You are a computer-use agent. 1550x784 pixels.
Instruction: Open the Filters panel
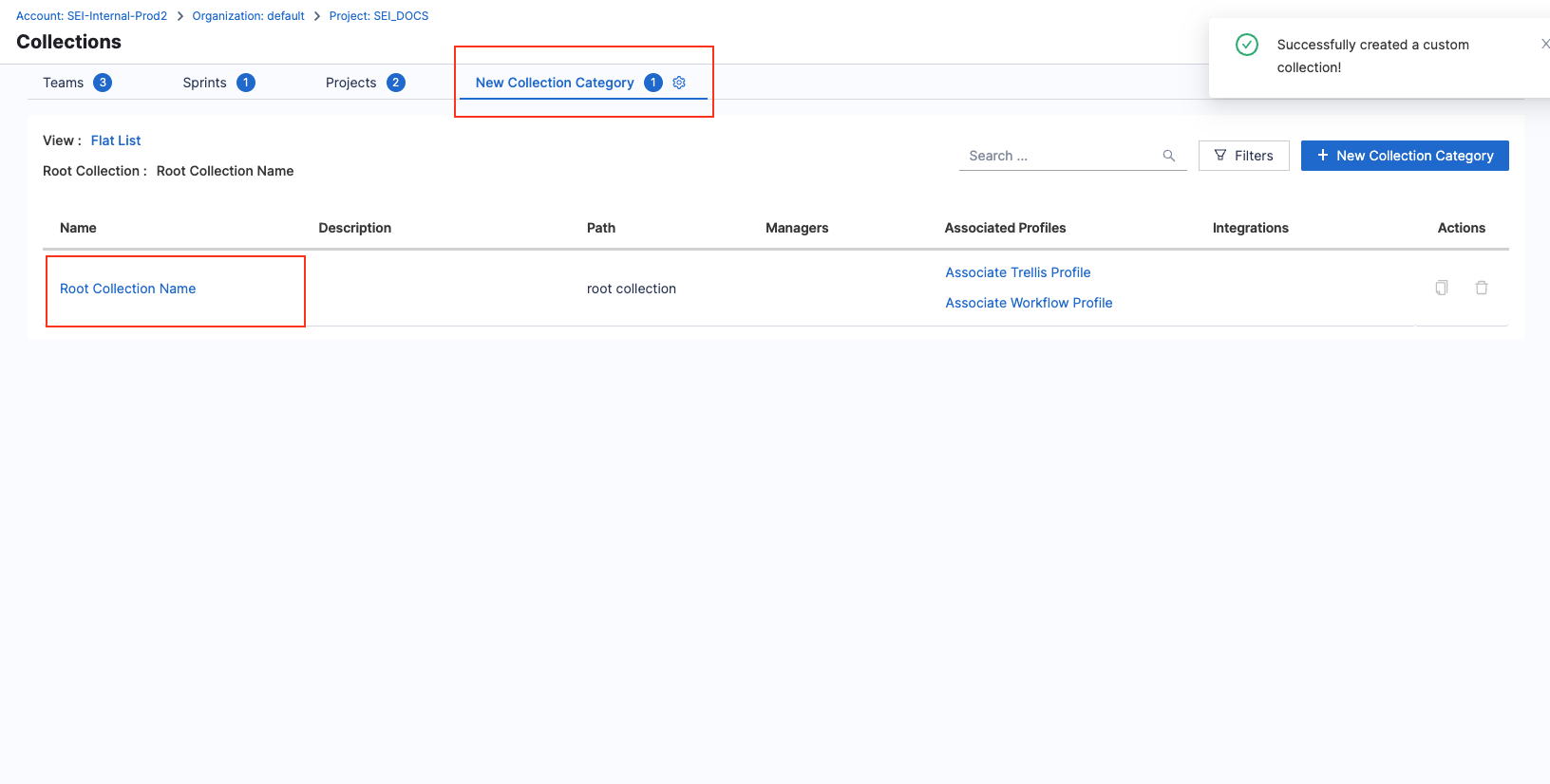pyautogui.click(x=1243, y=156)
